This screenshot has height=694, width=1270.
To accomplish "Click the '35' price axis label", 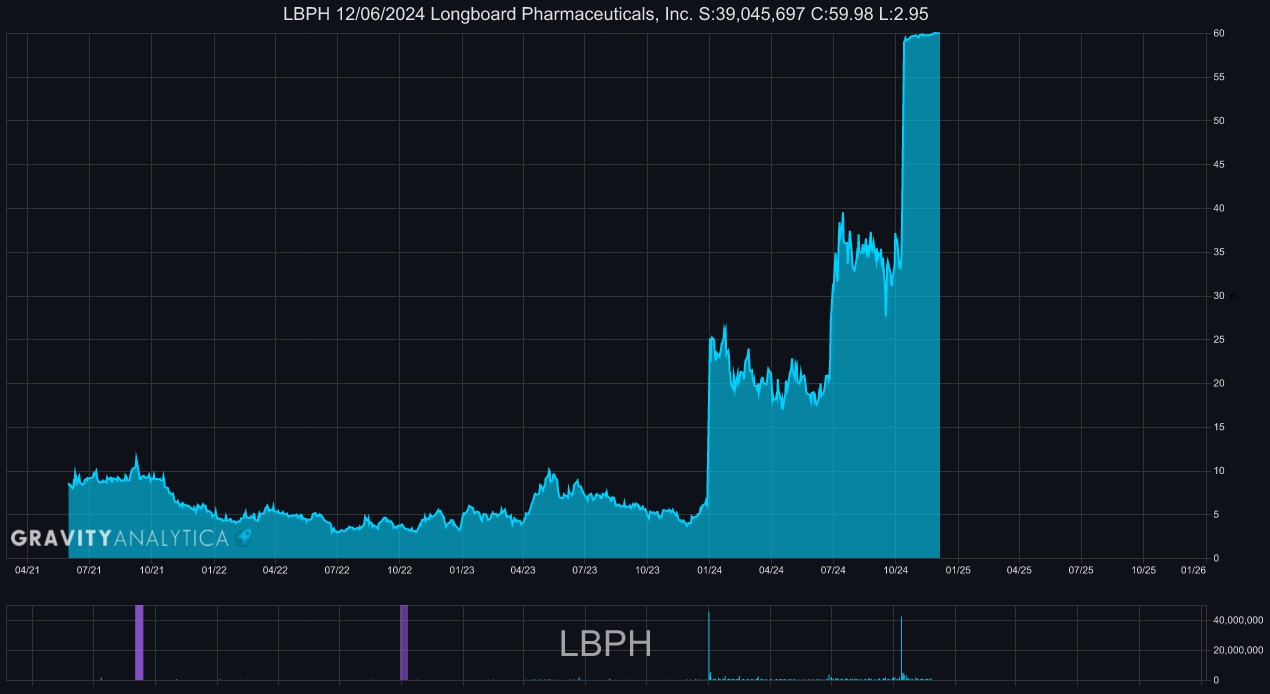I will [x=1219, y=252].
